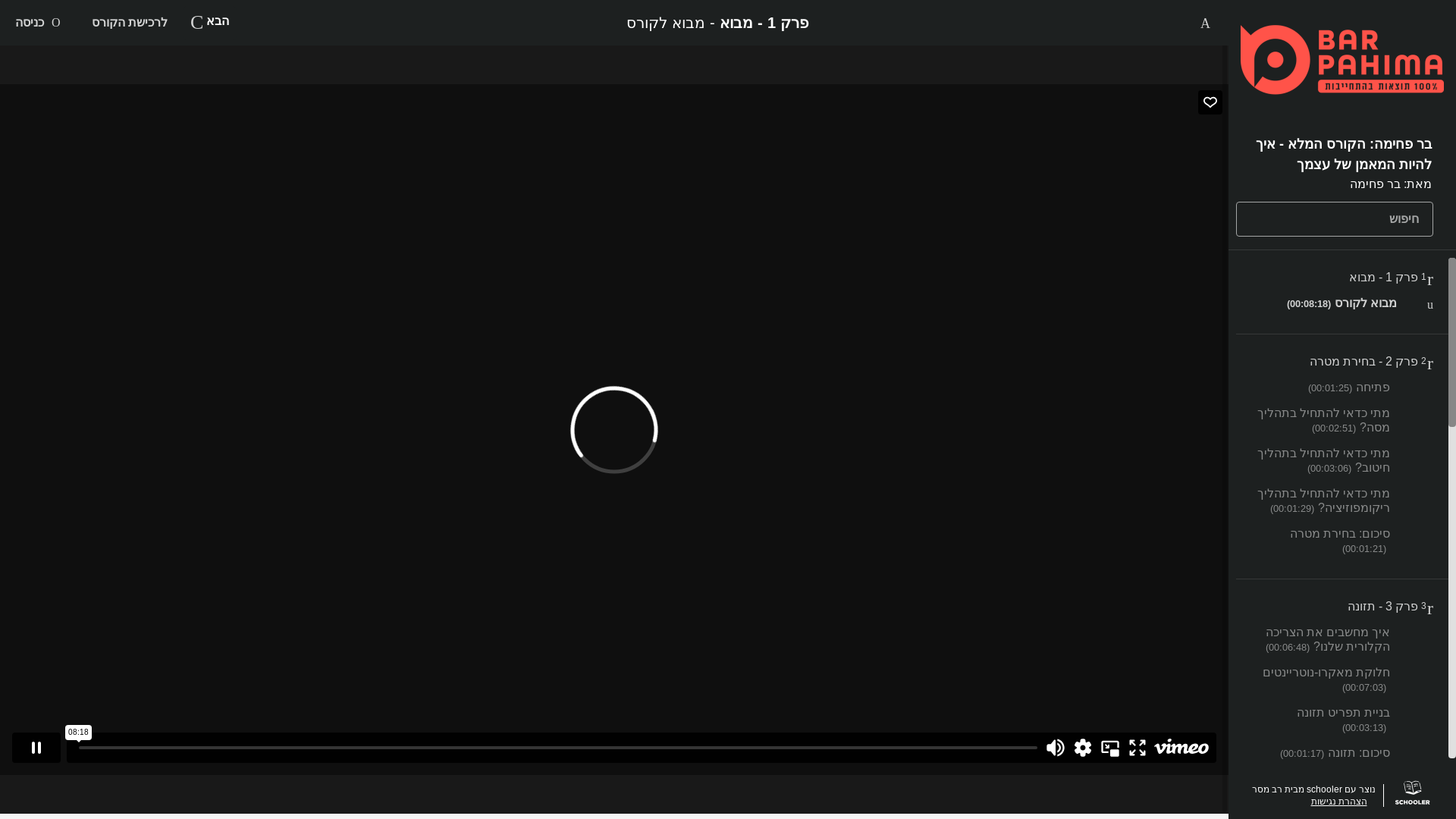Open Vimeo player settings gear
This screenshot has width=1456, height=819.
1083,748
